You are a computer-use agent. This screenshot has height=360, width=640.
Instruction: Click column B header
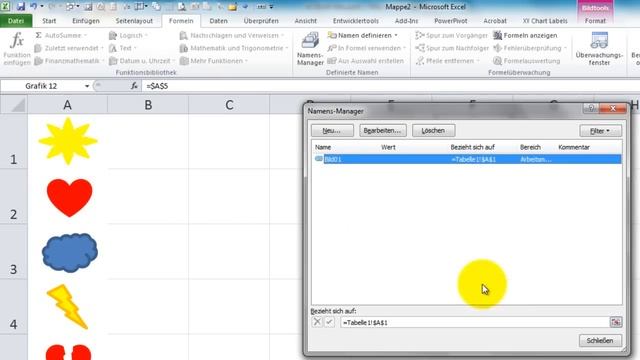(148, 105)
